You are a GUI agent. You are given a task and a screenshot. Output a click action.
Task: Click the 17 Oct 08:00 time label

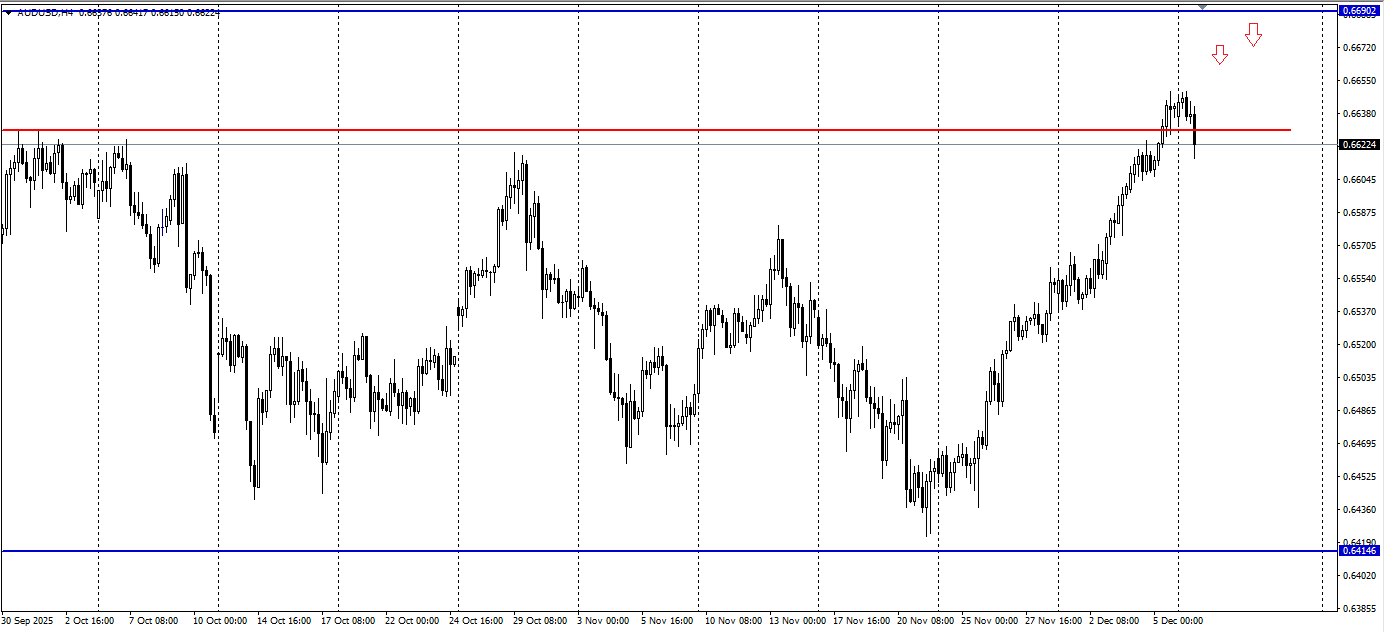(348, 621)
